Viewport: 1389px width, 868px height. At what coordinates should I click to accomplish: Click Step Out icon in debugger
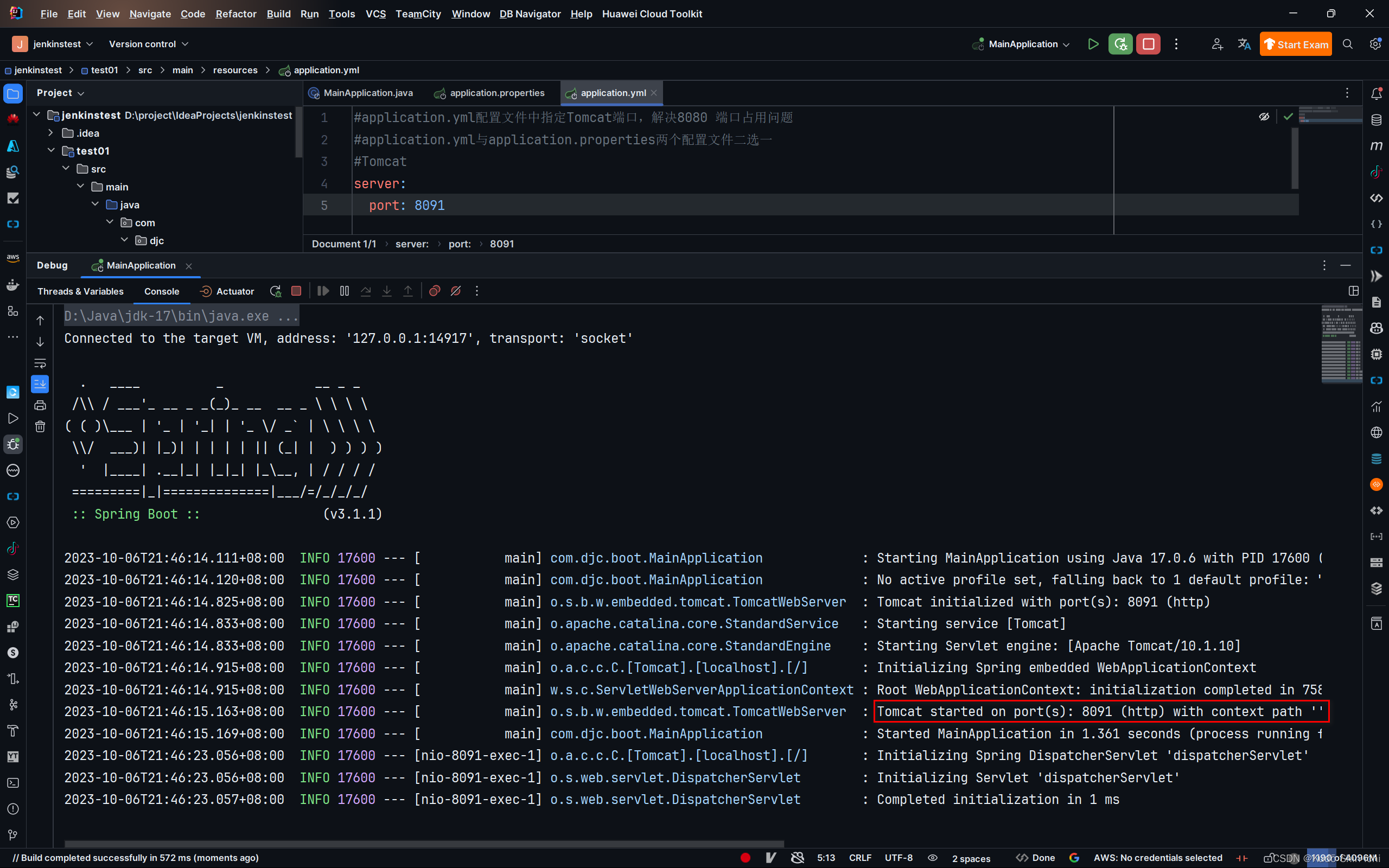point(407,291)
